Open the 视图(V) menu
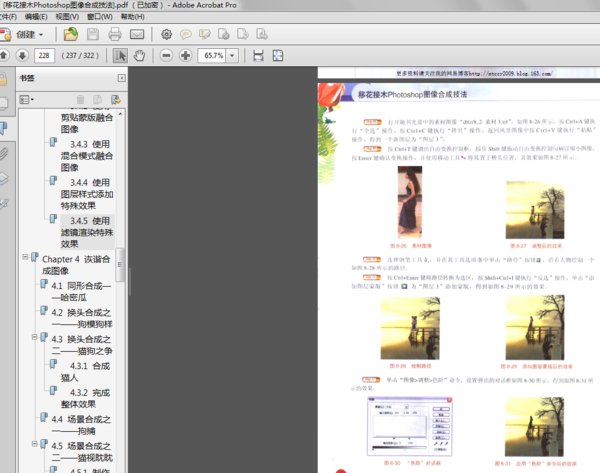The image size is (600, 473). (68, 17)
